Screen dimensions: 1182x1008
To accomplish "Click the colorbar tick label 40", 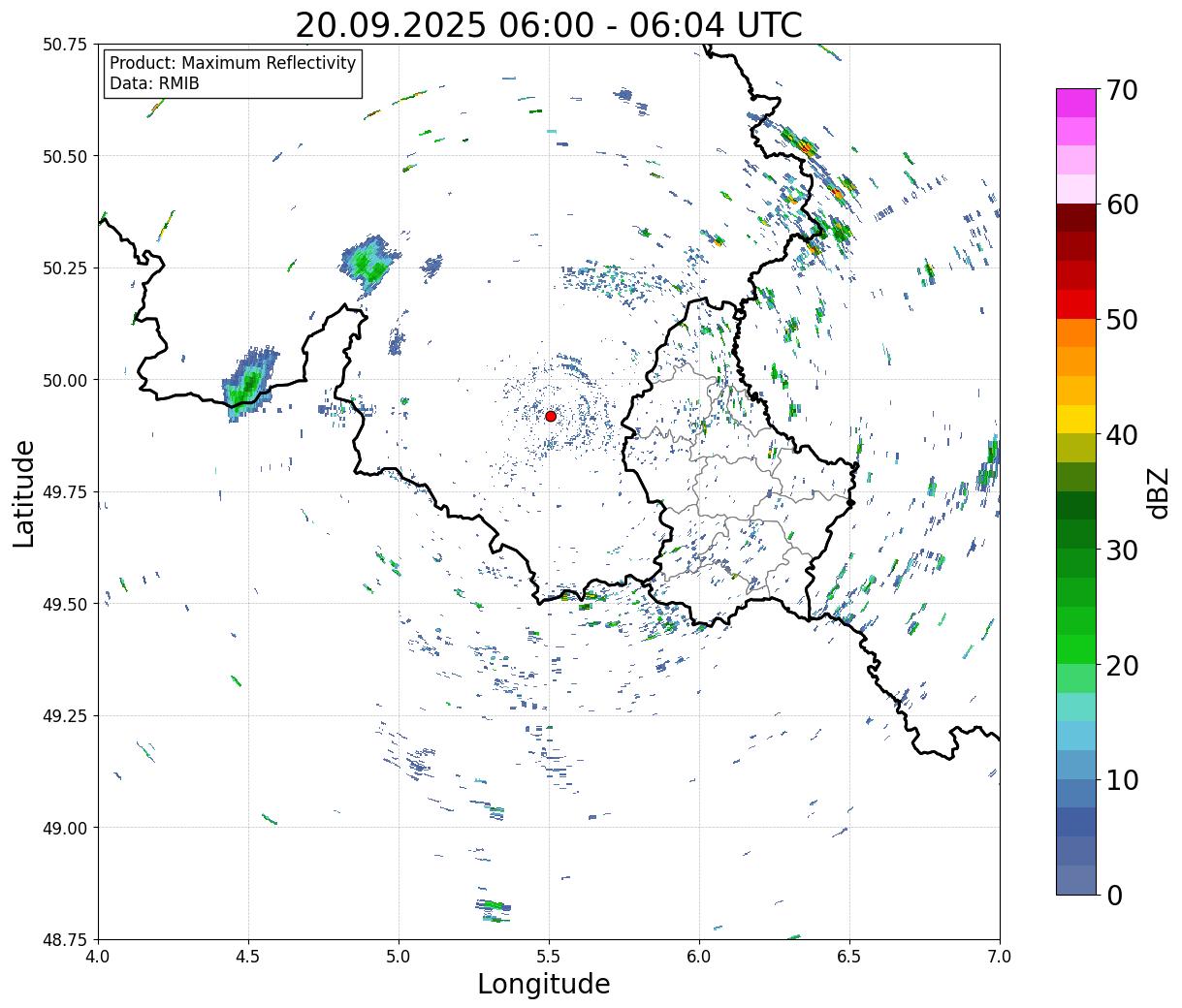I will point(1120,435).
